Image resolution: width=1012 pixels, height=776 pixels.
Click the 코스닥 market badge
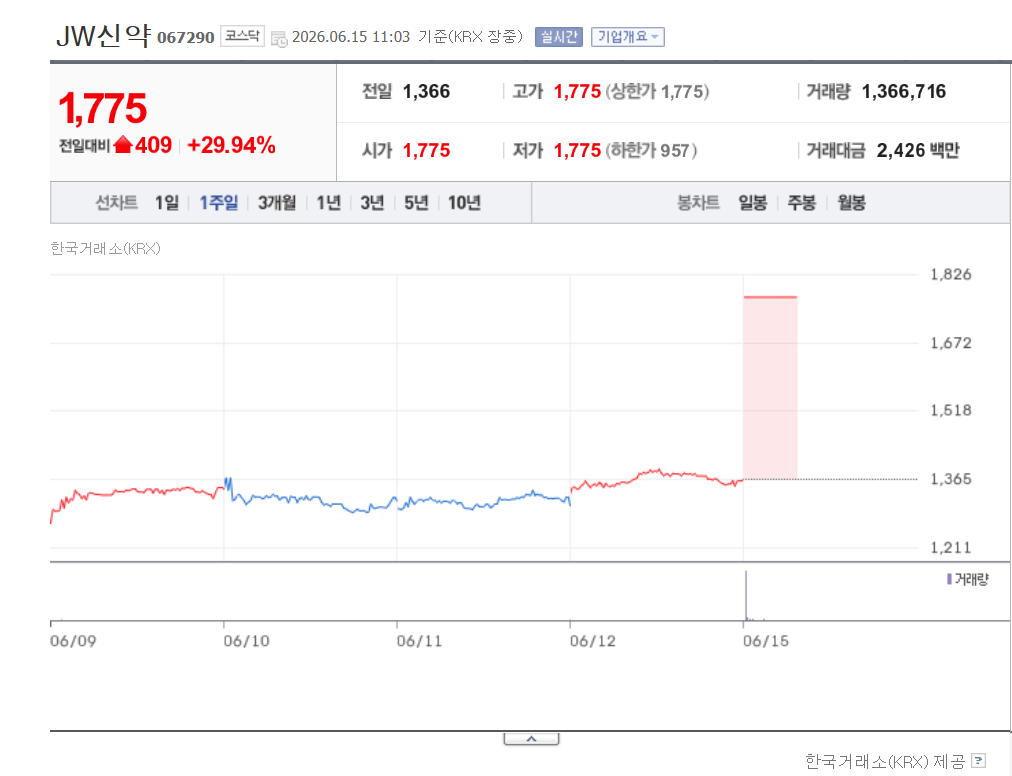point(242,36)
